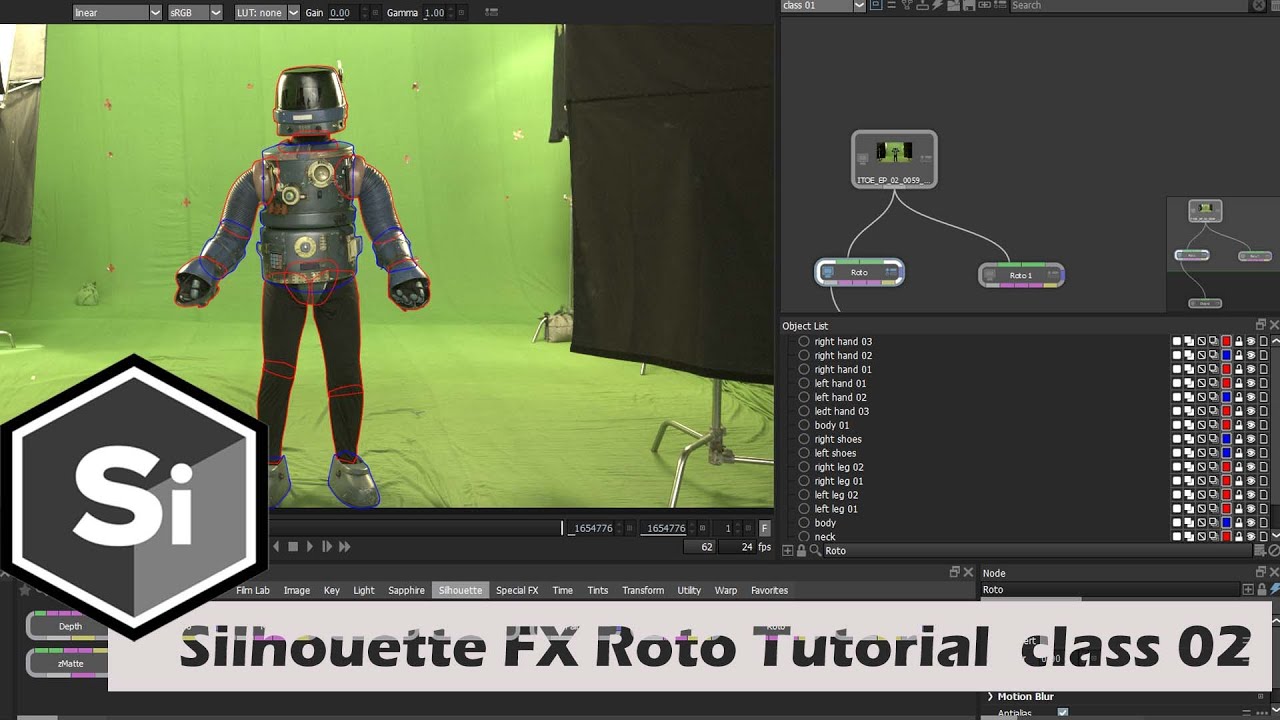
Task: Click the Gain value field
Action: tap(341, 13)
